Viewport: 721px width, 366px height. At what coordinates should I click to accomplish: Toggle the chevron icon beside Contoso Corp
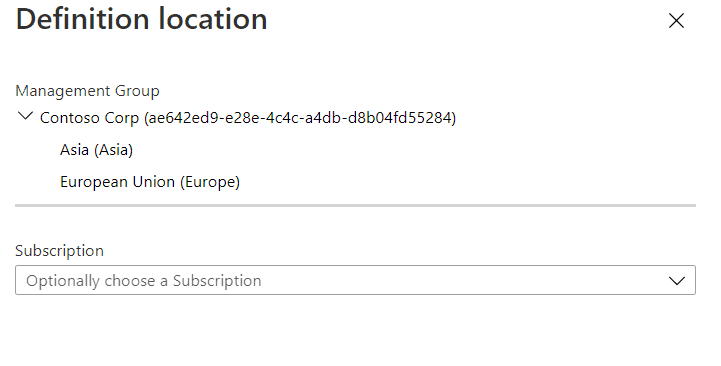[x=25, y=116]
